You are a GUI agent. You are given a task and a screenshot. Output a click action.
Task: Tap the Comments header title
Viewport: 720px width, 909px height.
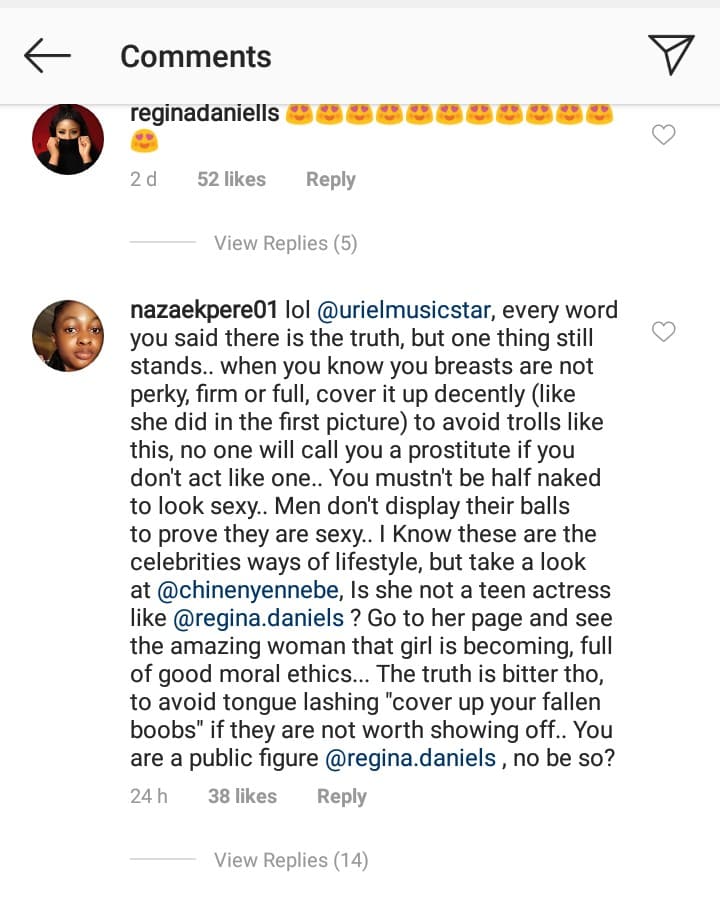[196, 57]
